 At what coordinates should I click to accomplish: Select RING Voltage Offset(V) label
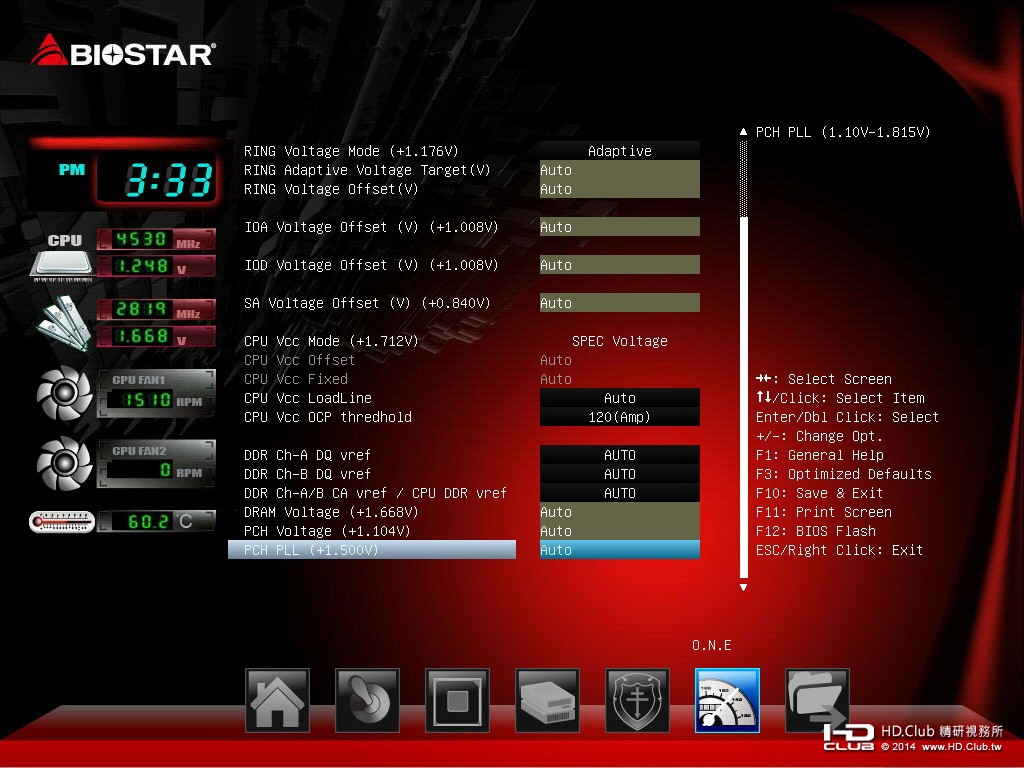tap(331, 189)
